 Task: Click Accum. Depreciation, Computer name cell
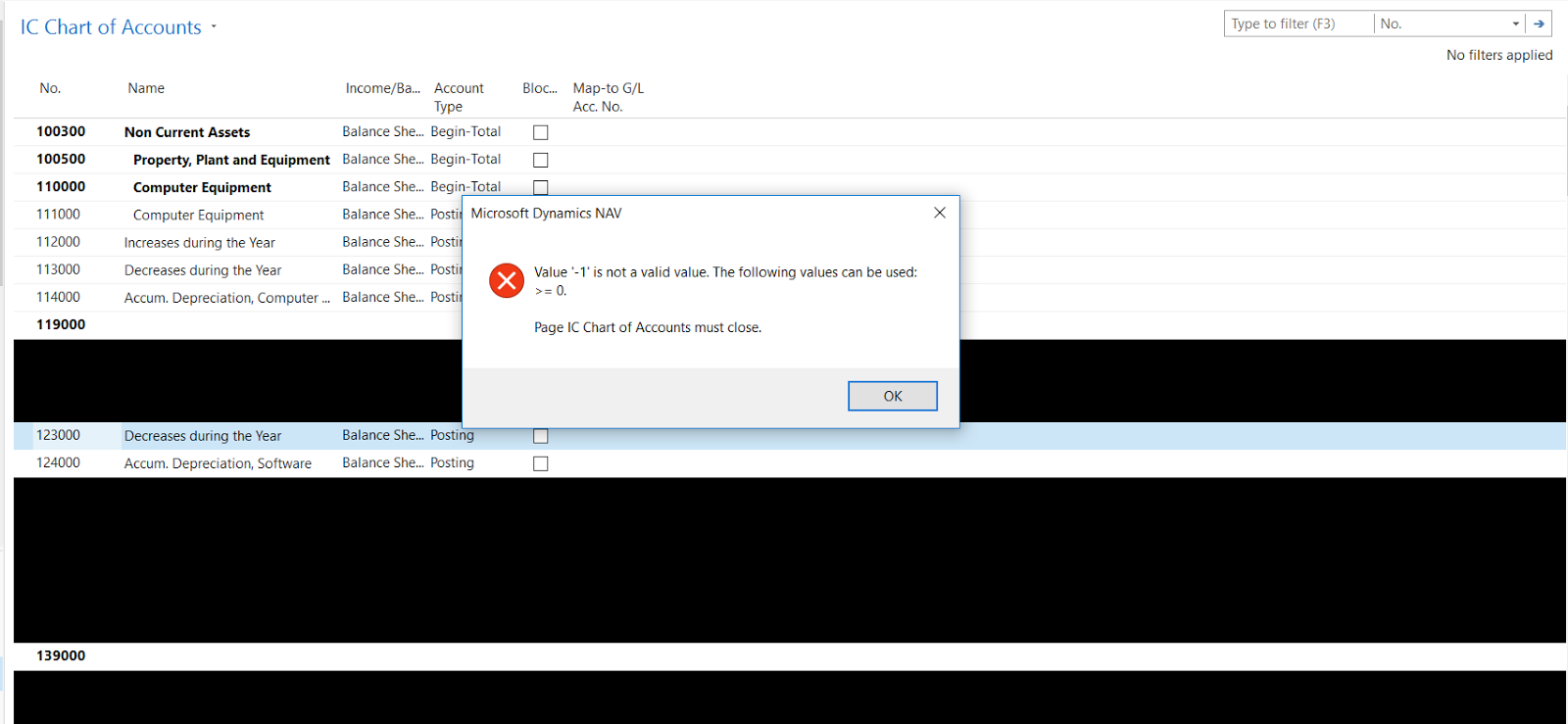[x=227, y=297]
